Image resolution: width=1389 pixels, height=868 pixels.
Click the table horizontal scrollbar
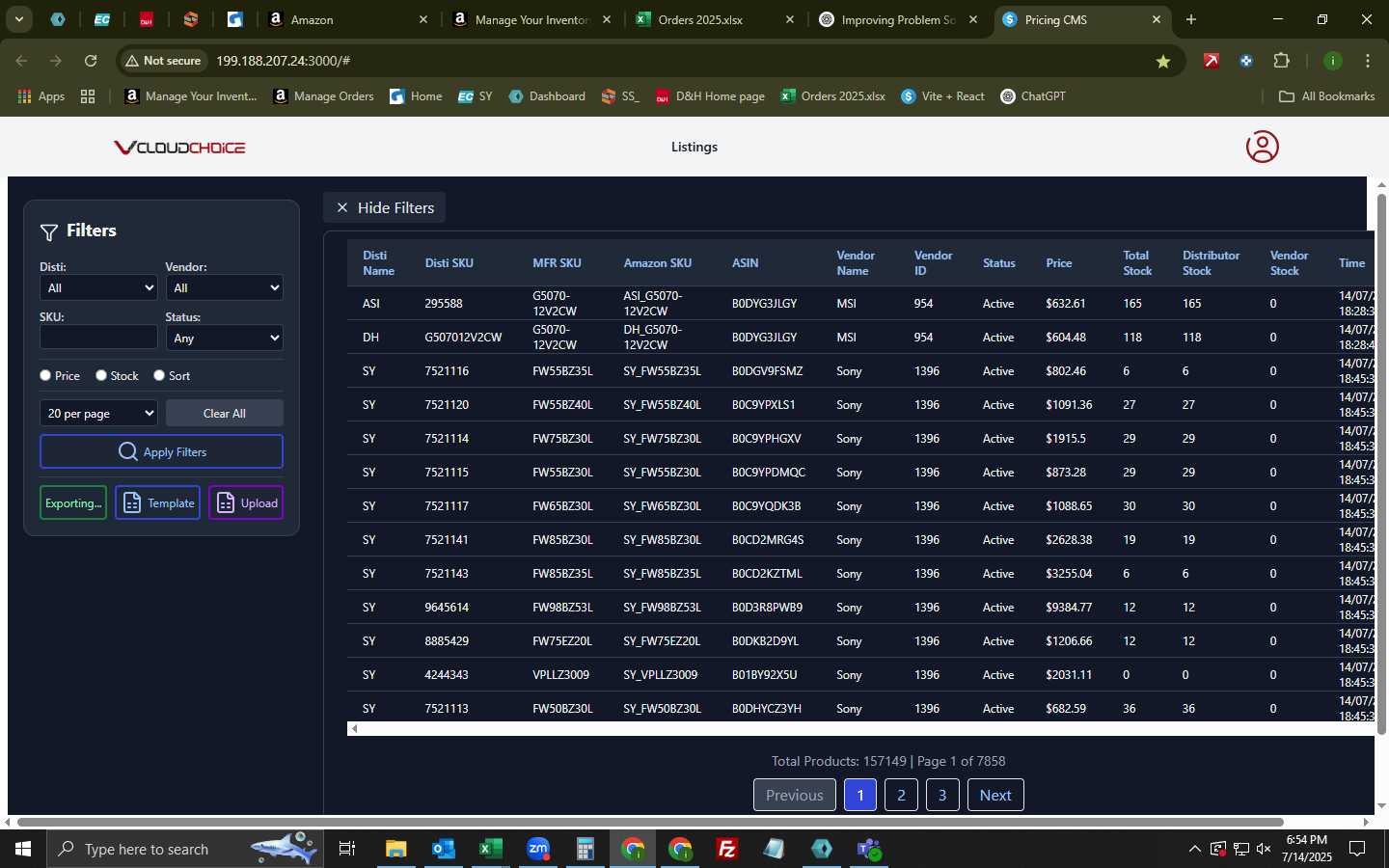[859, 729]
